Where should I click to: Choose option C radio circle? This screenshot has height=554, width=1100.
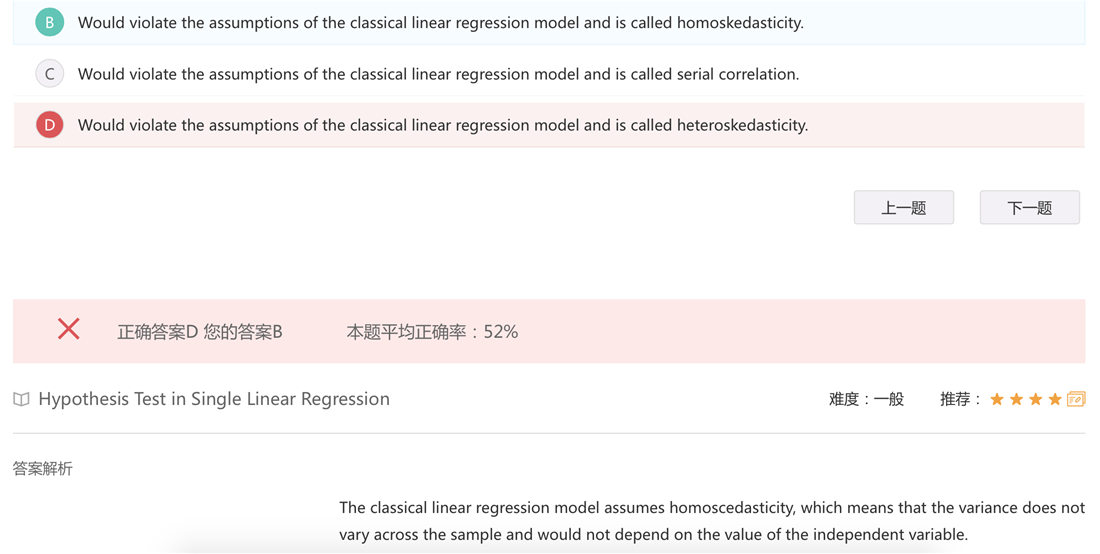click(50, 74)
